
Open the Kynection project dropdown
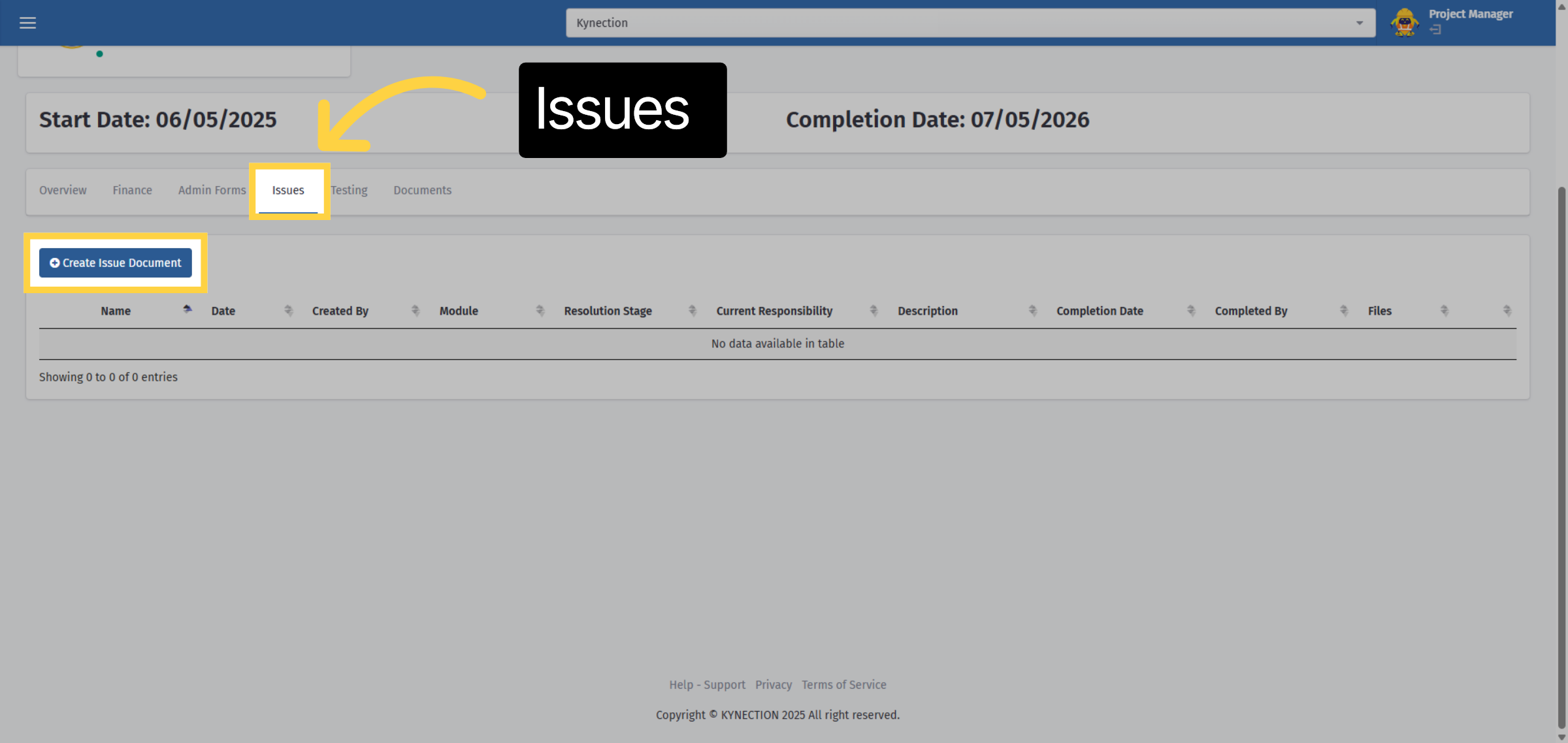(x=970, y=23)
